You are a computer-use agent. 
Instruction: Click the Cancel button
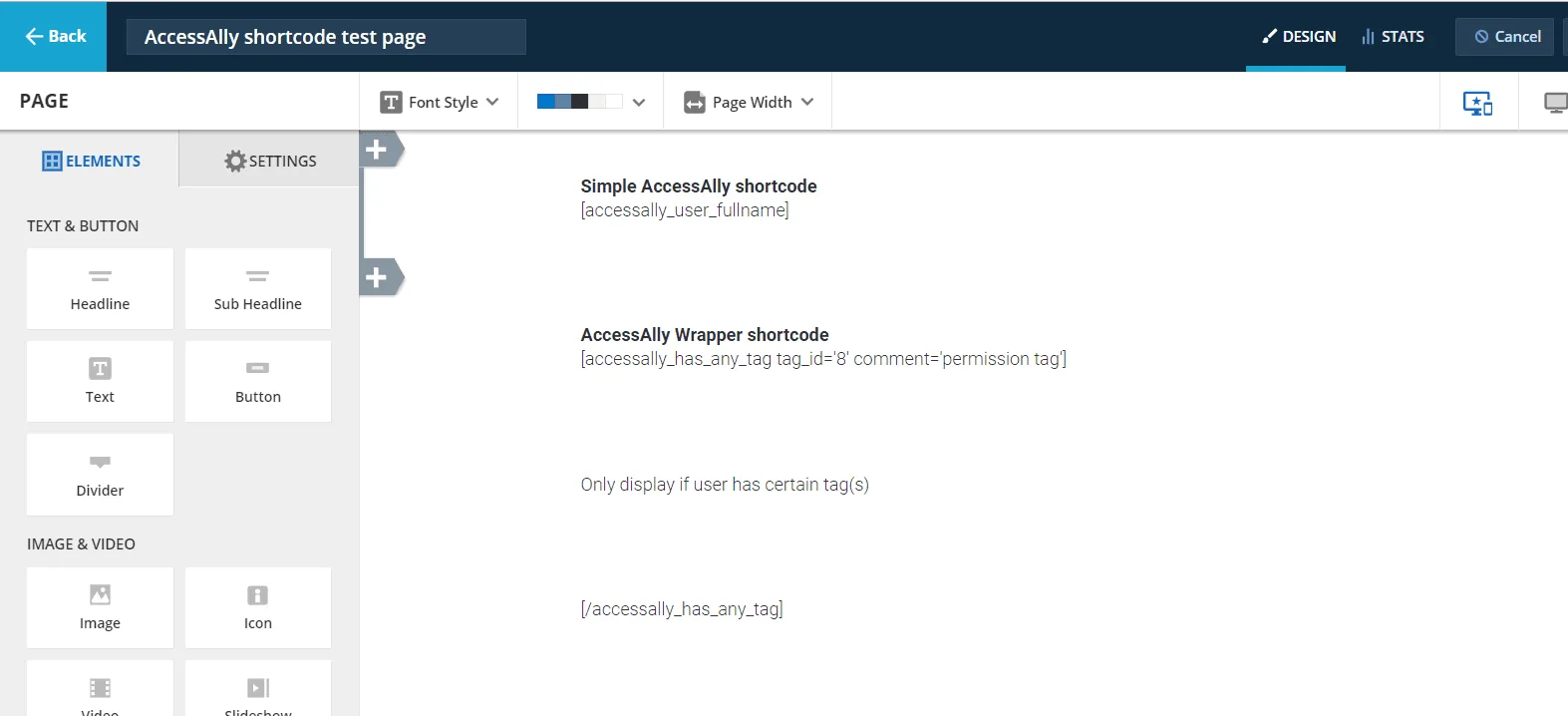(1505, 36)
